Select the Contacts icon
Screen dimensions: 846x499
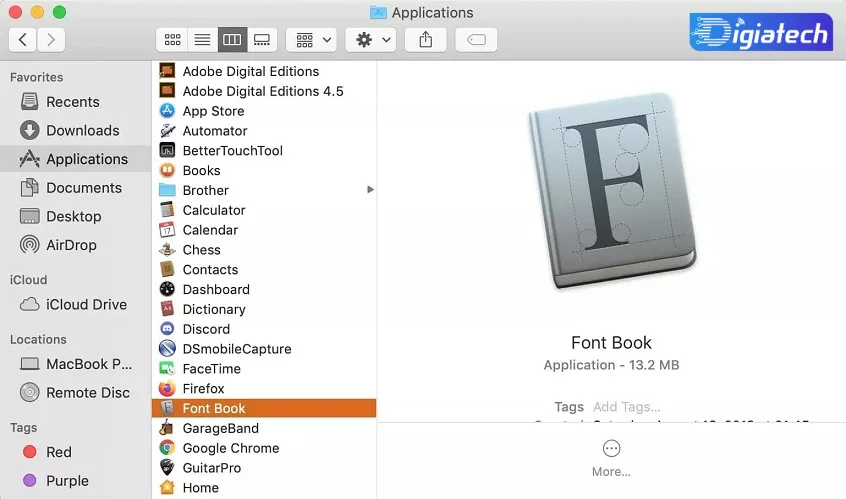(x=167, y=269)
